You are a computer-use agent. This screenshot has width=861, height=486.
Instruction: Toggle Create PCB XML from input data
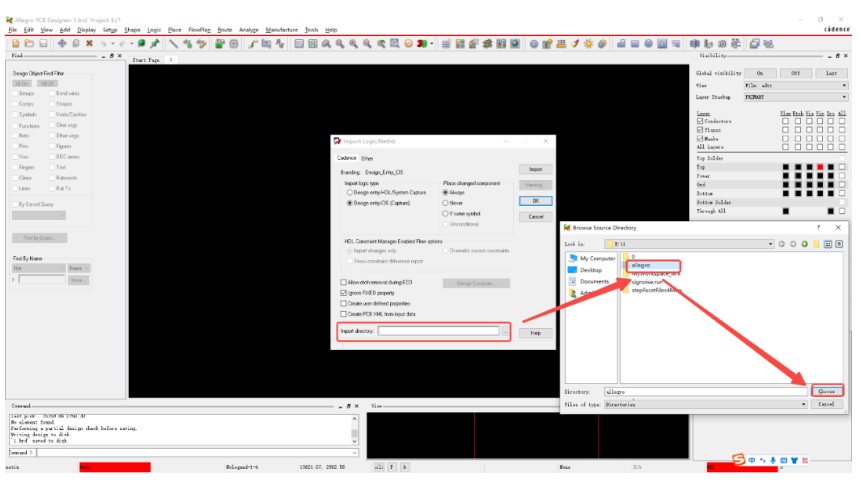point(344,314)
